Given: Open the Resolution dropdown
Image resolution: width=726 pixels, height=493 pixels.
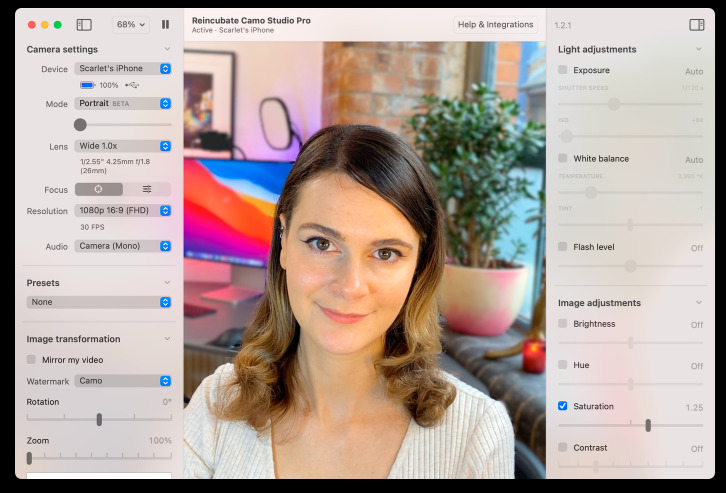Looking at the screenshot, I should [x=122, y=211].
